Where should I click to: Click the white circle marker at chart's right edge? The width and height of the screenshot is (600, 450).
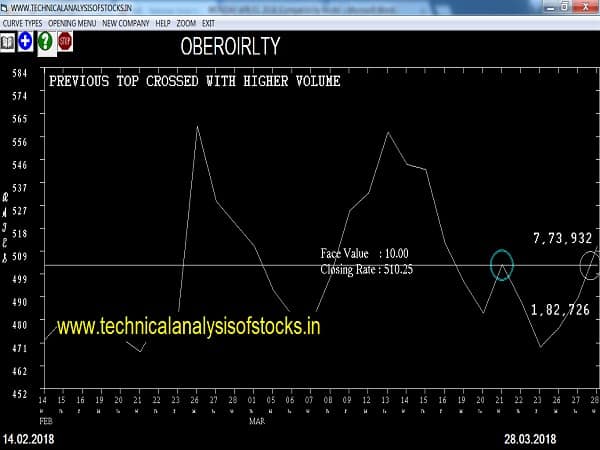(590, 265)
